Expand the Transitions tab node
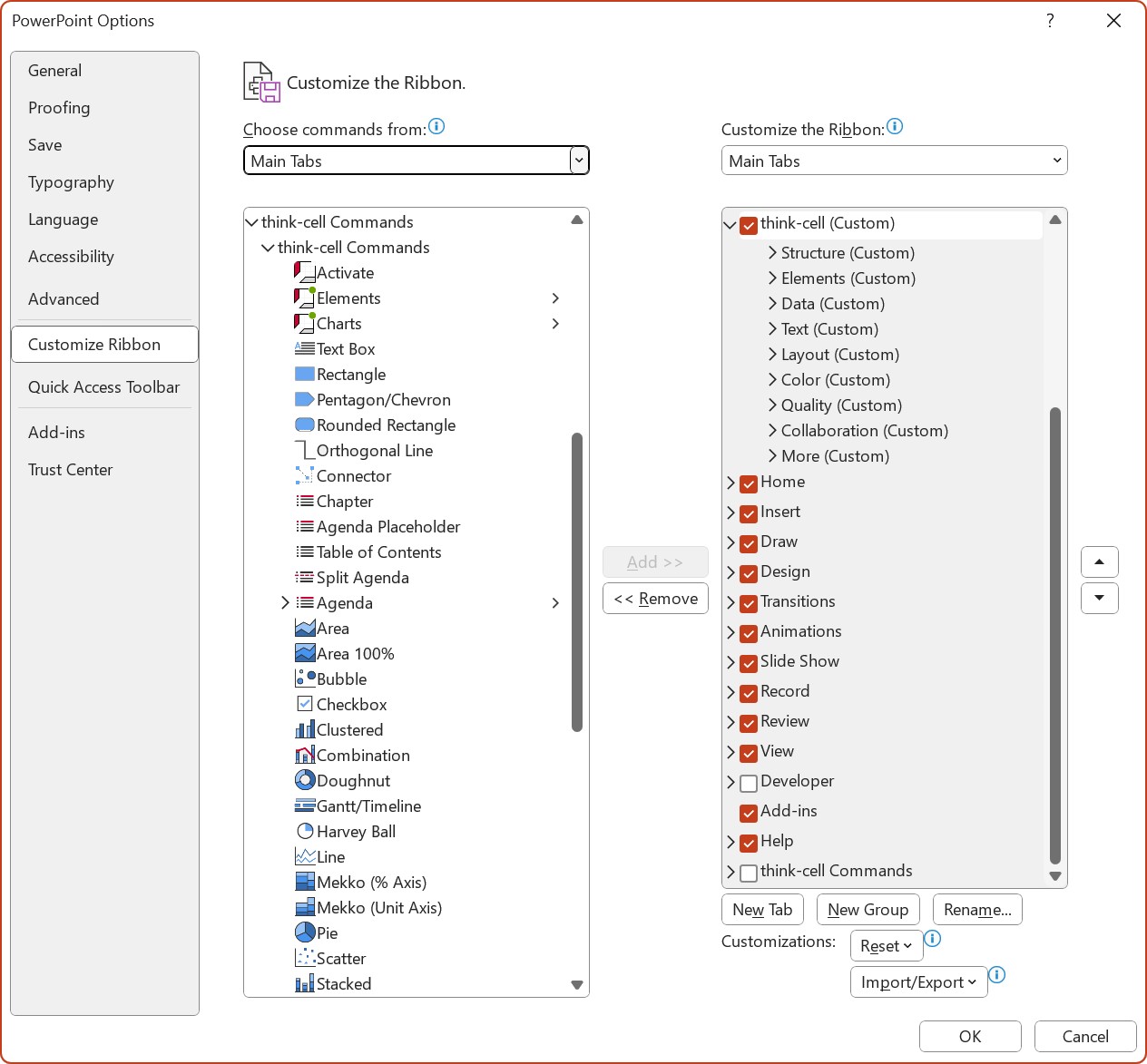The width and height of the screenshot is (1147, 1064). (x=730, y=602)
